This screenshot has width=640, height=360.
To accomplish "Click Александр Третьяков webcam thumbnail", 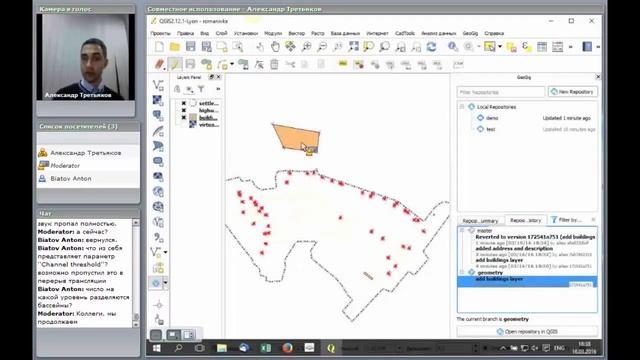I will click(x=86, y=57).
